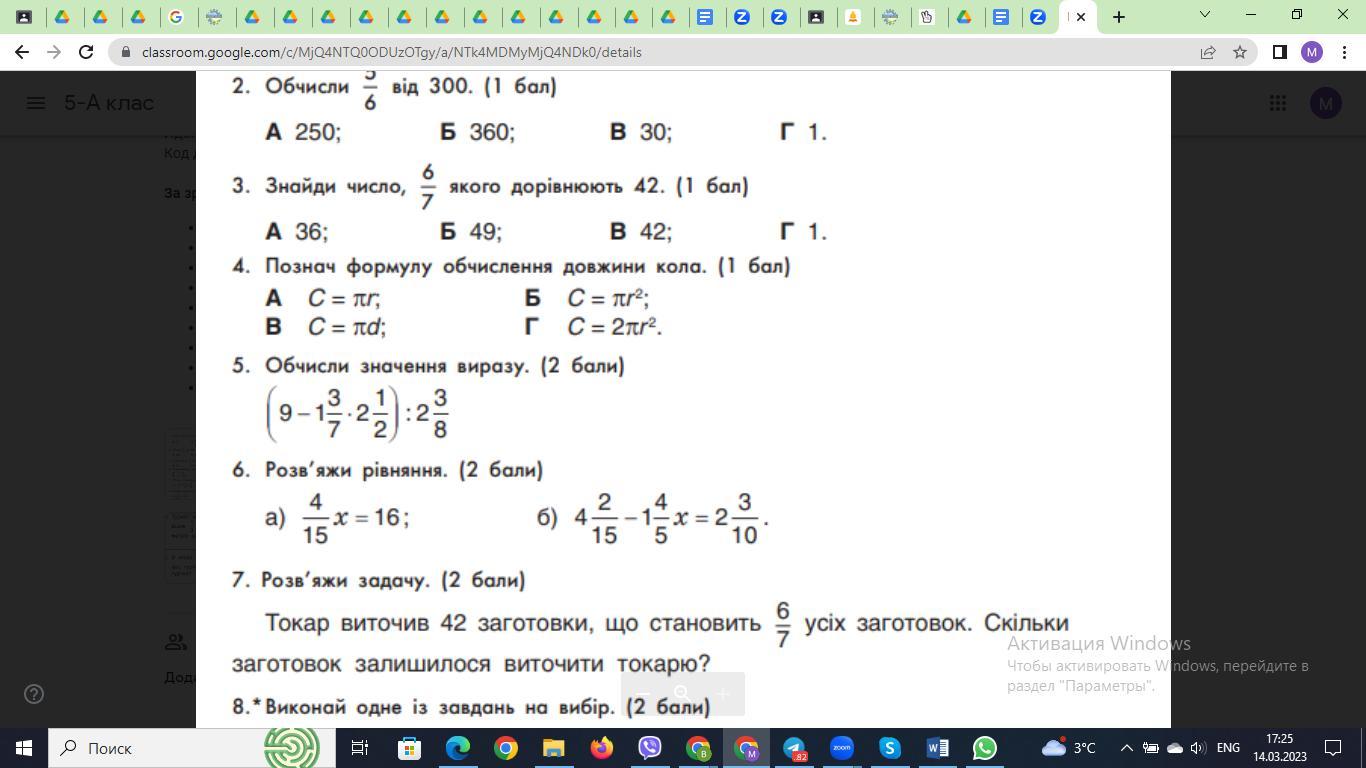Open Microsoft Edge from the taskbar
Image resolution: width=1366 pixels, height=768 pixels.
(457, 748)
